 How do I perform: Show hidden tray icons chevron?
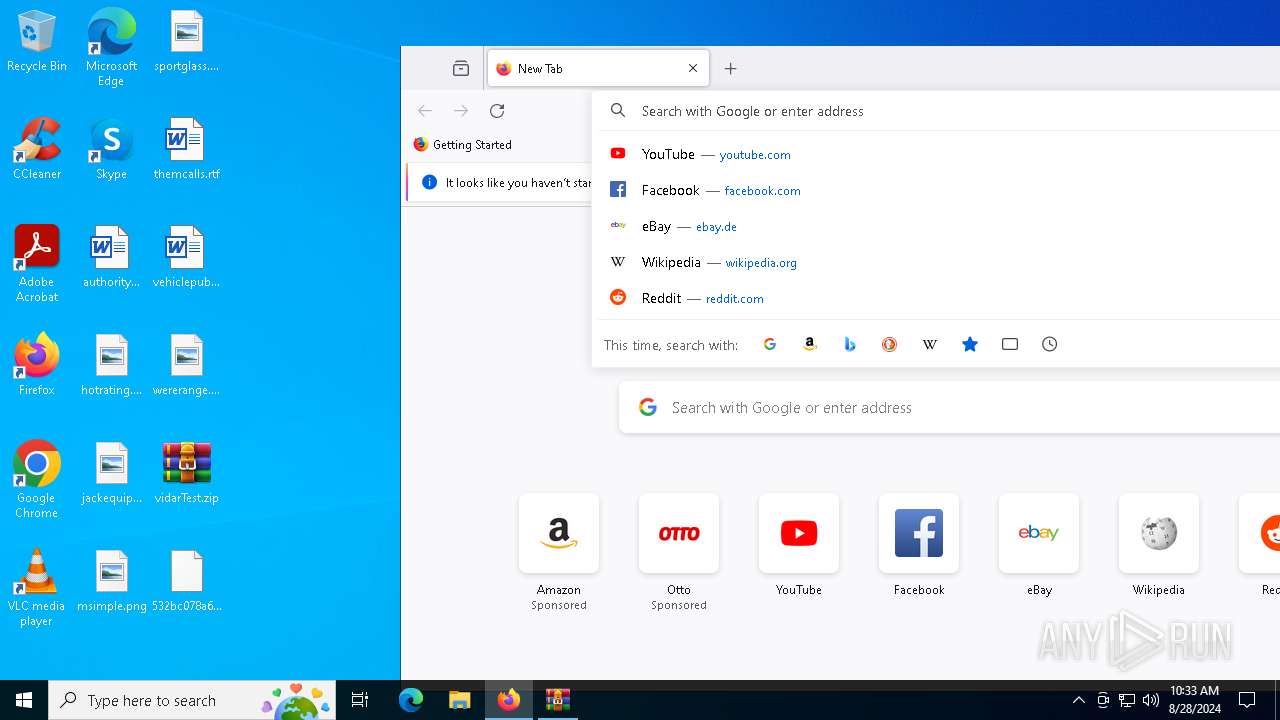[x=1078, y=700]
